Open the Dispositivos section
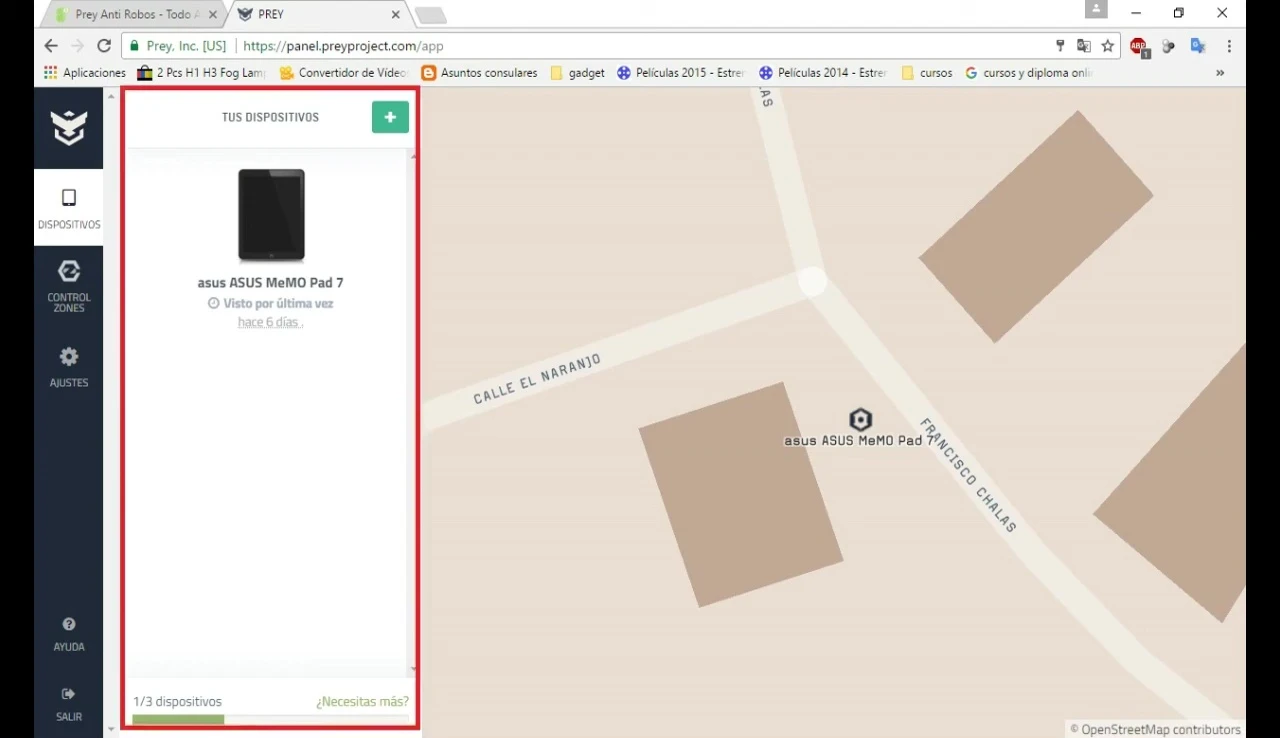 [x=69, y=208]
